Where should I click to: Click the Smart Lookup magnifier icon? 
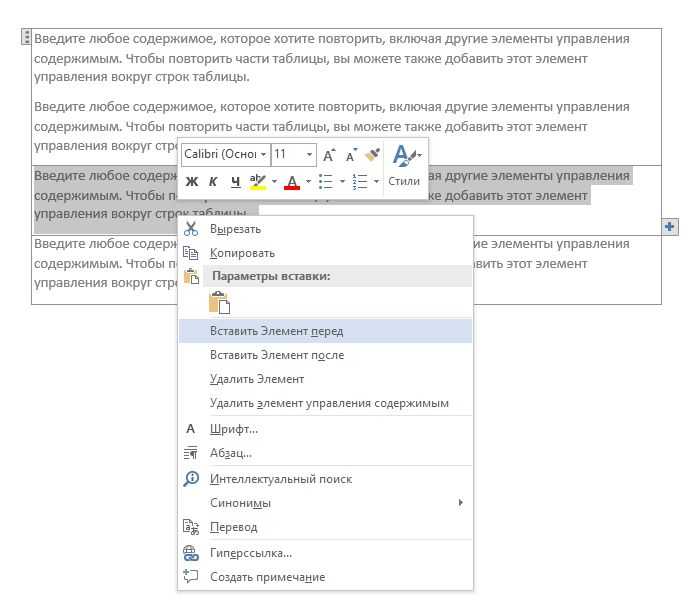(191, 478)
